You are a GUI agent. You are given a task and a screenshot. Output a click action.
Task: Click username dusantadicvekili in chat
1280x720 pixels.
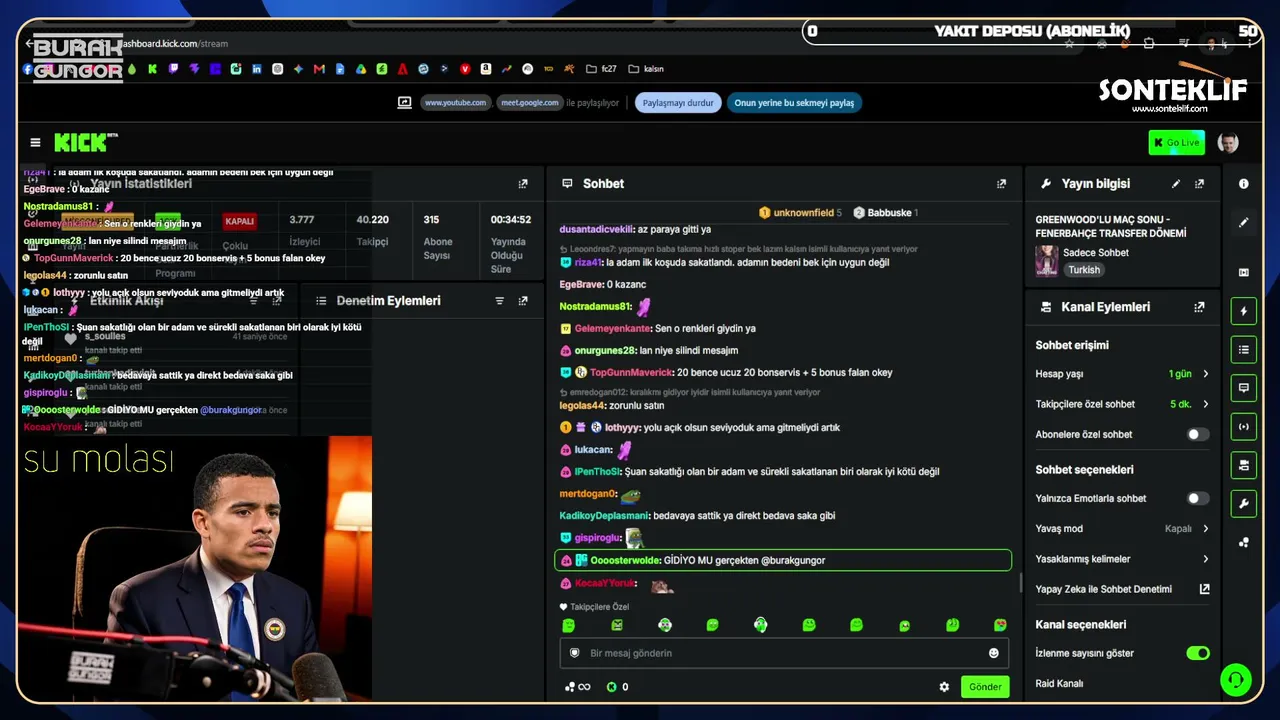tap(596, 230)
